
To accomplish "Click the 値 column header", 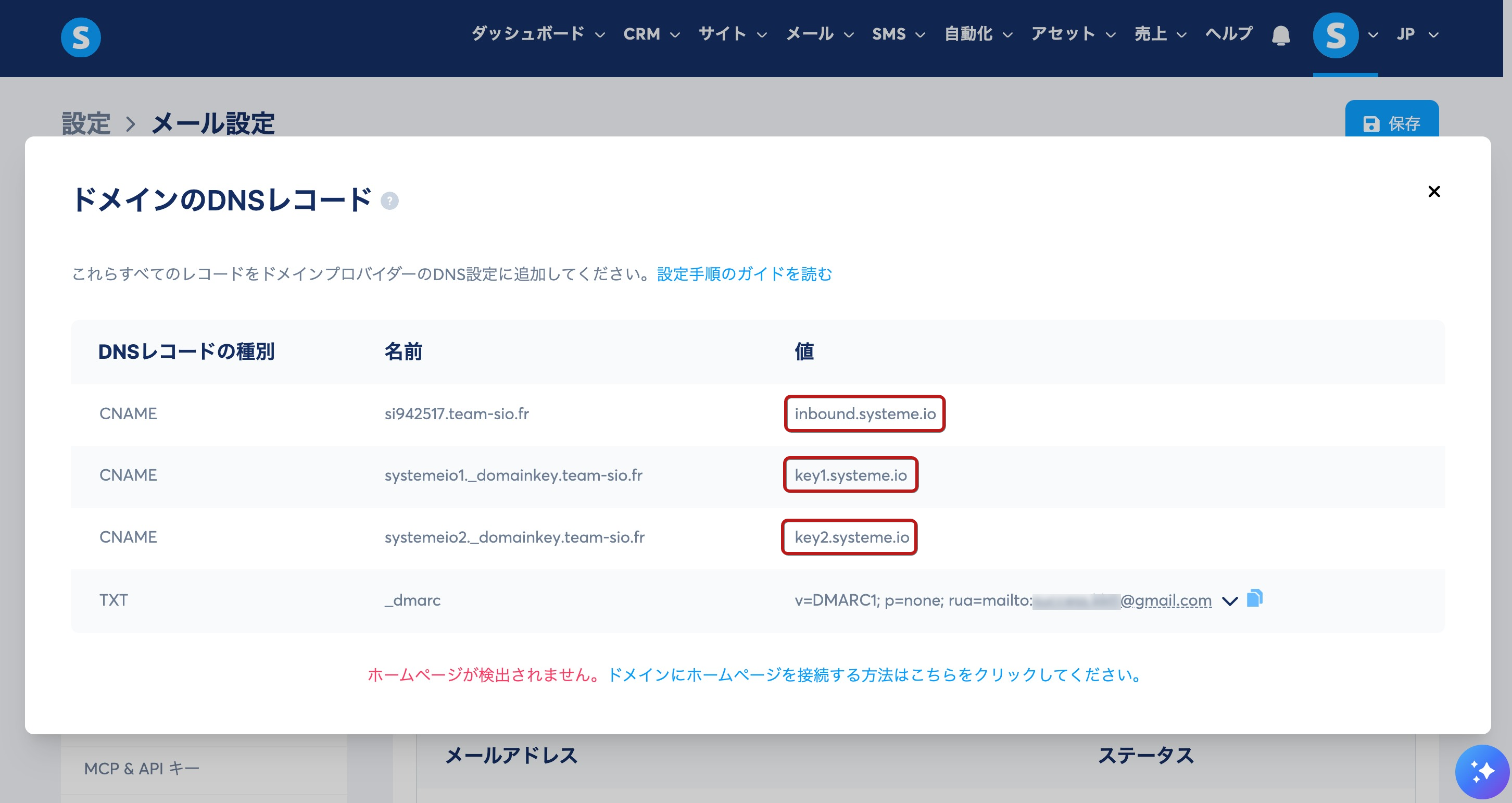I will [804, 352].
